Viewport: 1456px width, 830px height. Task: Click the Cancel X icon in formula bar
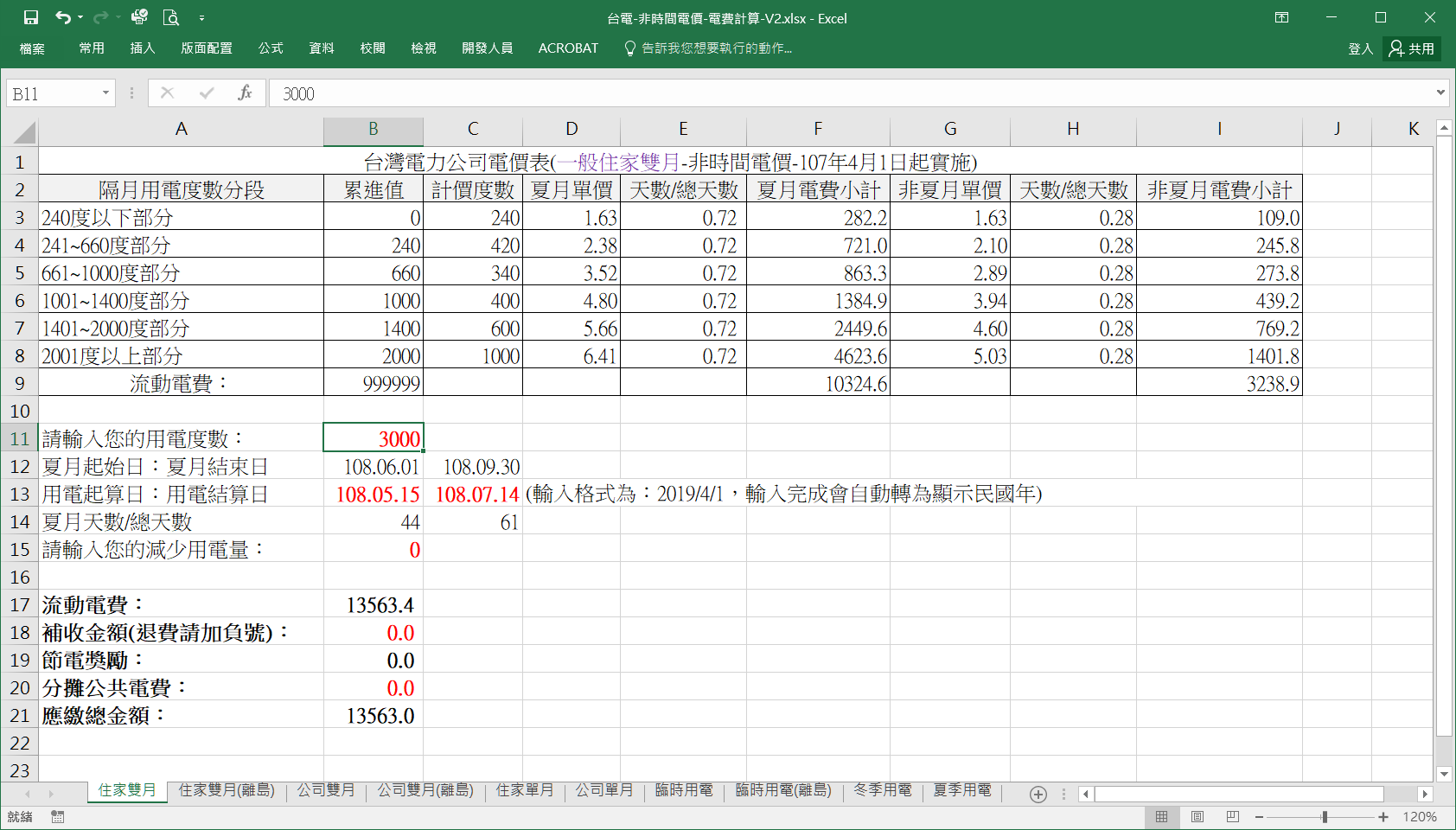coord(168,93)
